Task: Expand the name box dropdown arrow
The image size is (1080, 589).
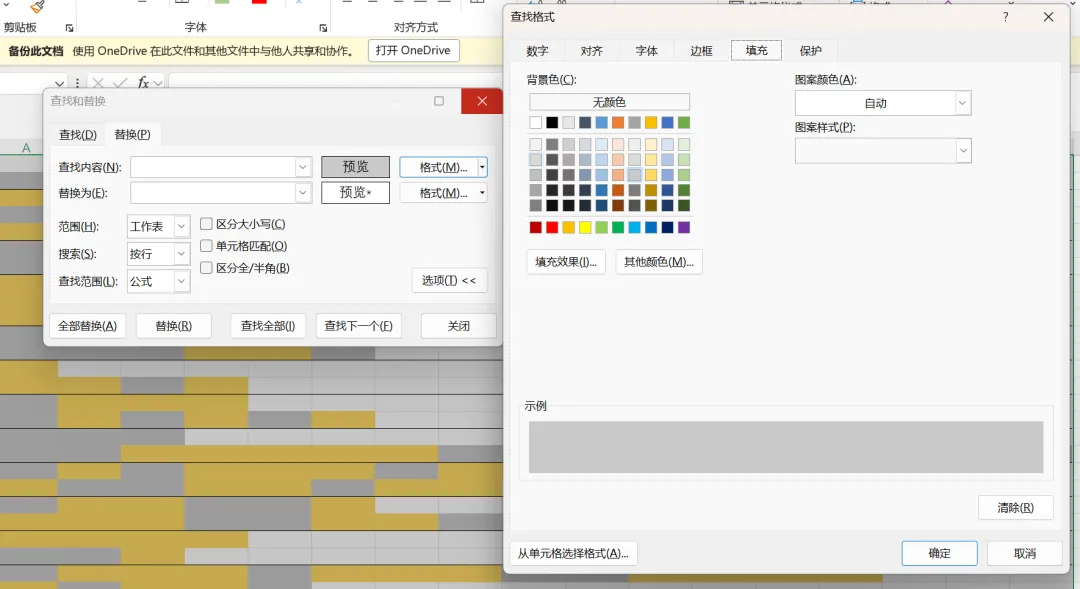Action: 59,83
